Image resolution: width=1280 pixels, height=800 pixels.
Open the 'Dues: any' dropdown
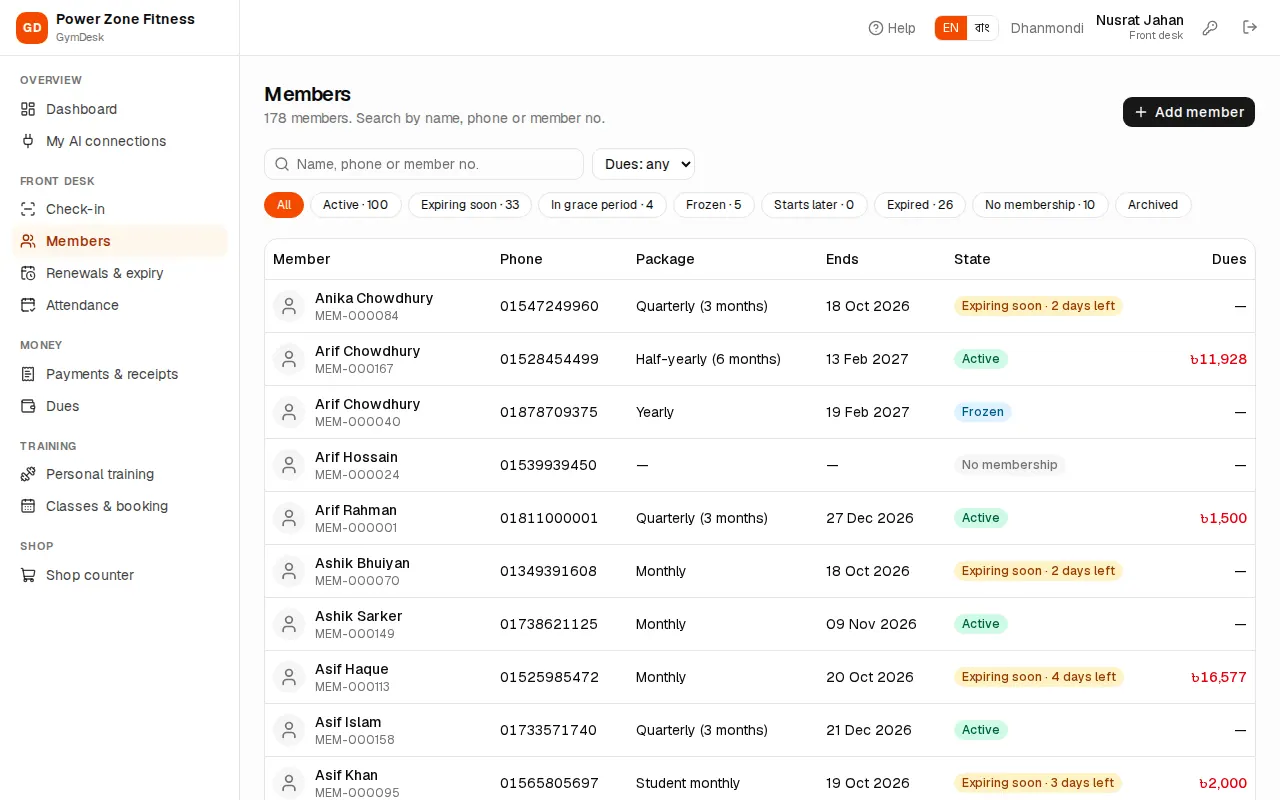pyautogui.click(x=643, y=164)
